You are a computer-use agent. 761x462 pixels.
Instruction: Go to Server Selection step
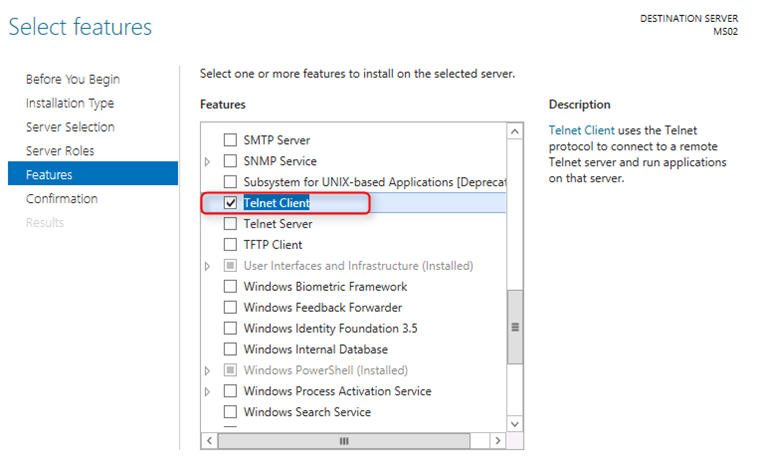70,127
